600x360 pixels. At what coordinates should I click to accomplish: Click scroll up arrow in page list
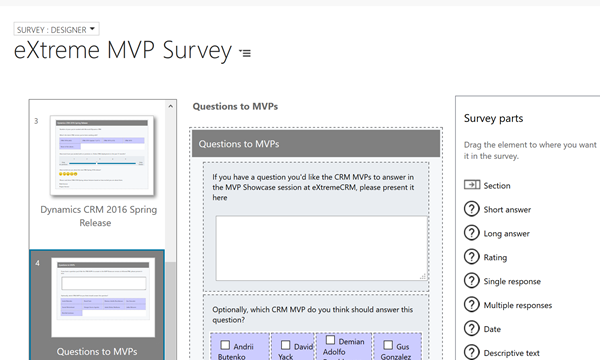click(x=171, y=106)
